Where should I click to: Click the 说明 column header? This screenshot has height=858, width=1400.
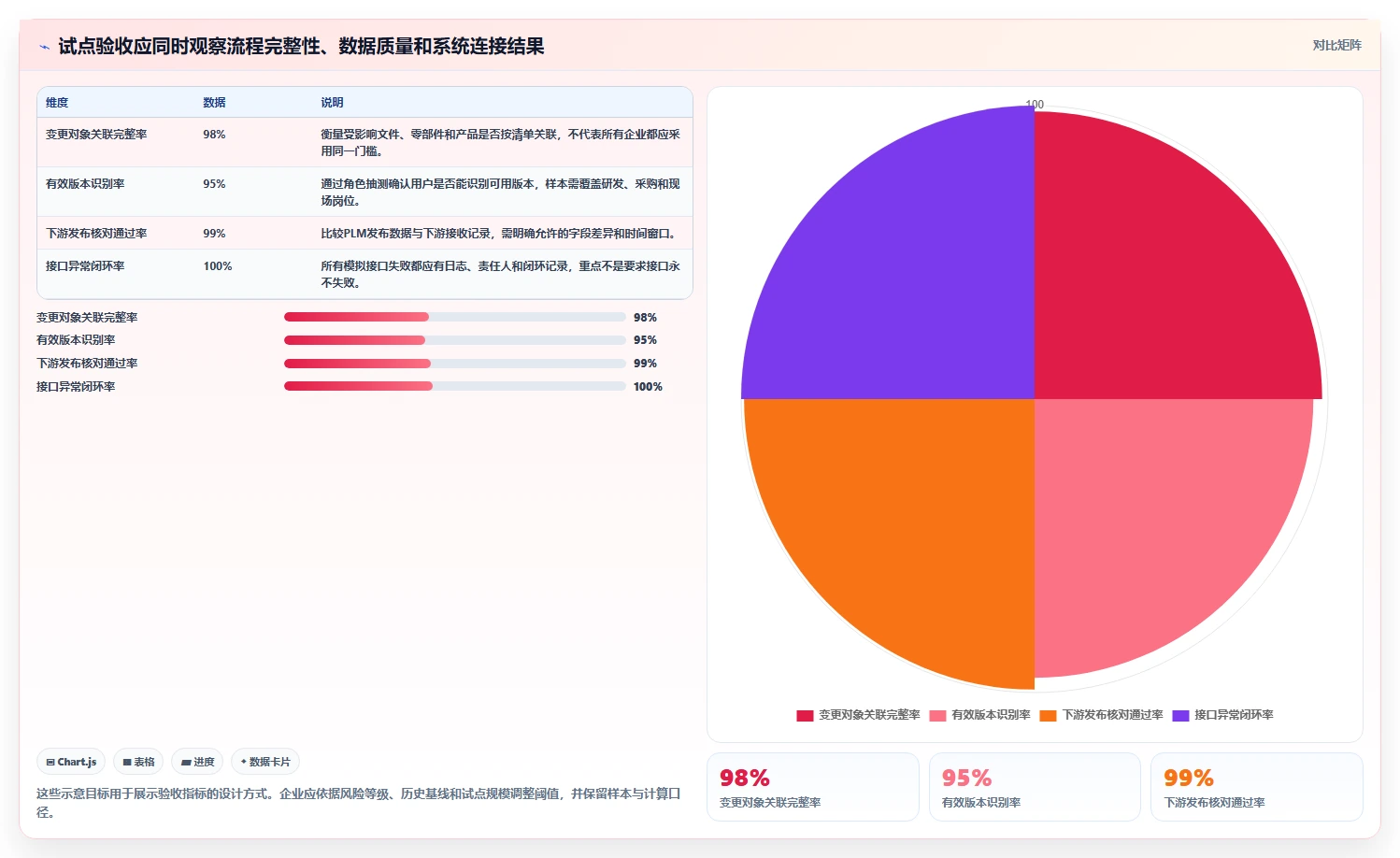coord(332,103)
